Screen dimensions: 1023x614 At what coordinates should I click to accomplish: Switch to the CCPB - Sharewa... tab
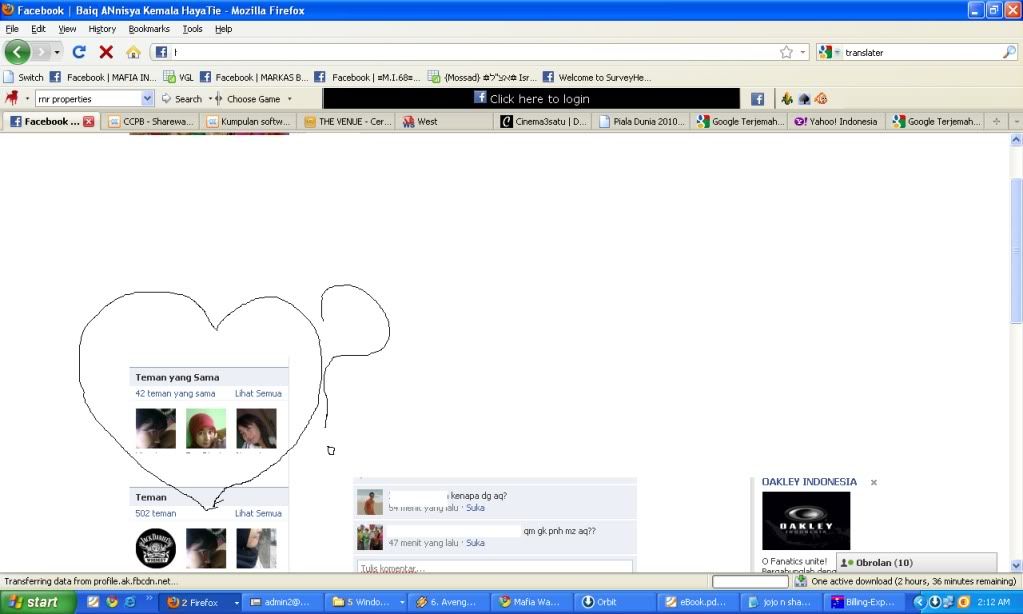(151, 121)
